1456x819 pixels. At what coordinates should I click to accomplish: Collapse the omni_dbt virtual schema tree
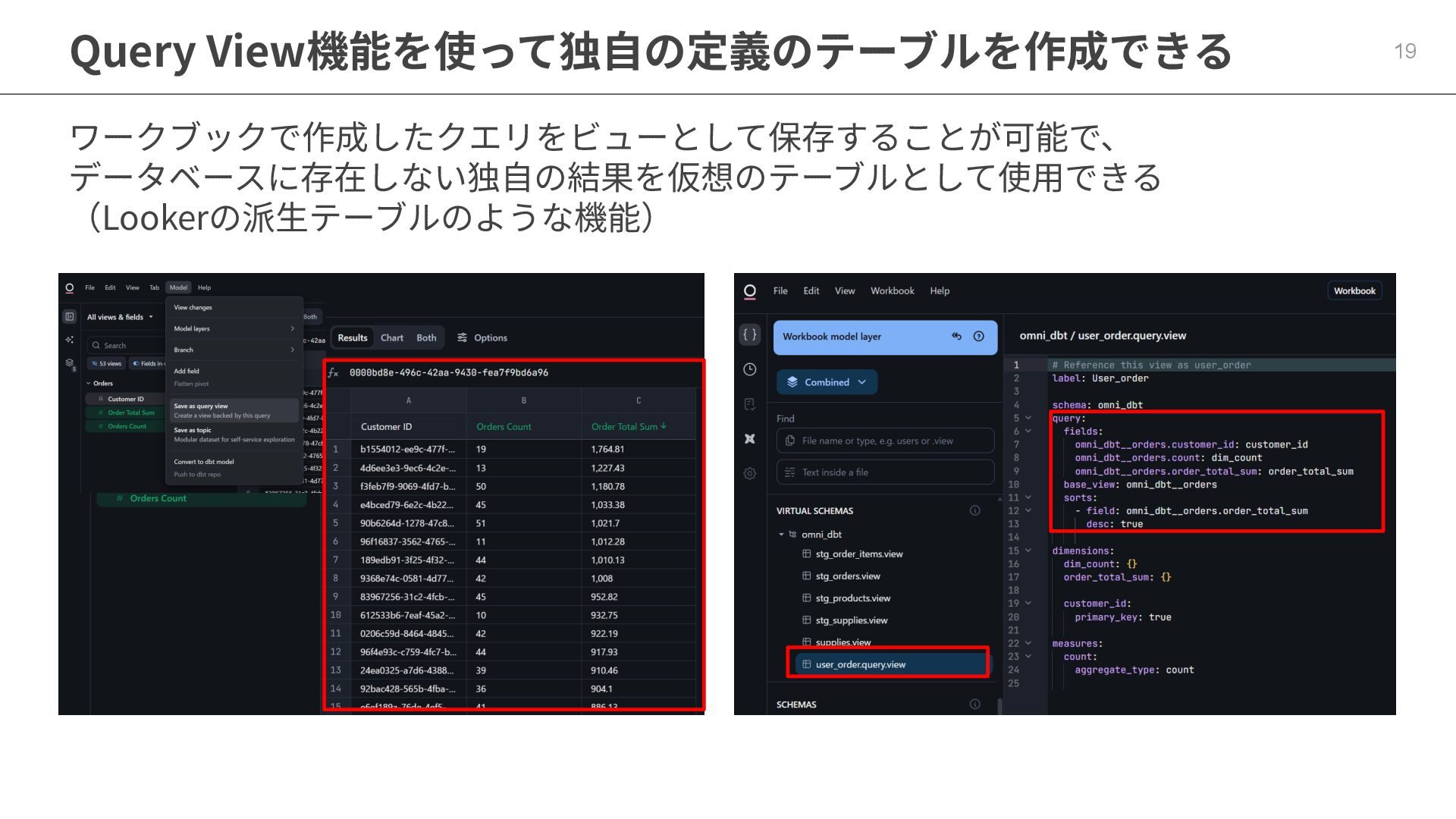[x=781, y=535]
